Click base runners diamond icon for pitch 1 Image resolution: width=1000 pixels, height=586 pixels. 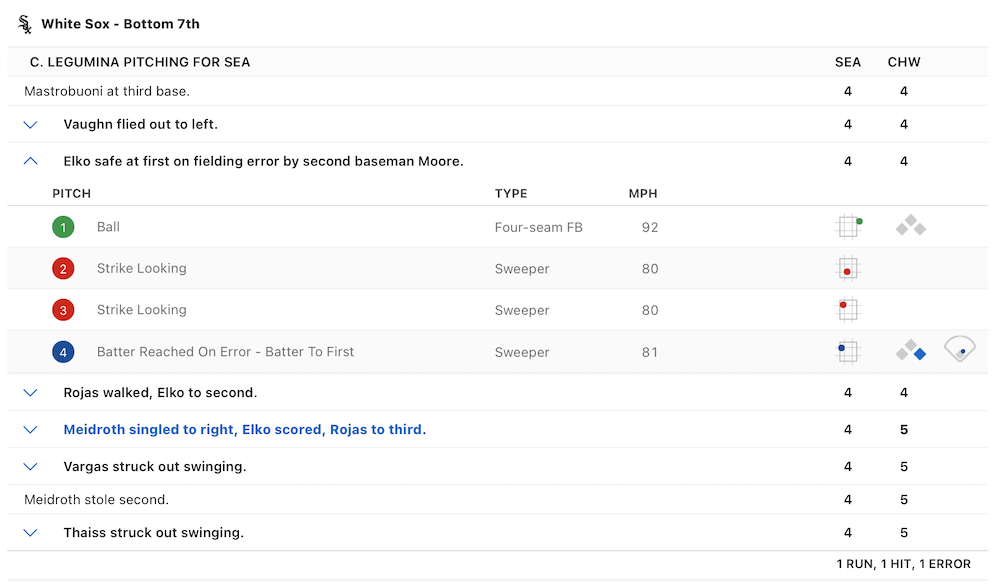[x=910, y=227]
